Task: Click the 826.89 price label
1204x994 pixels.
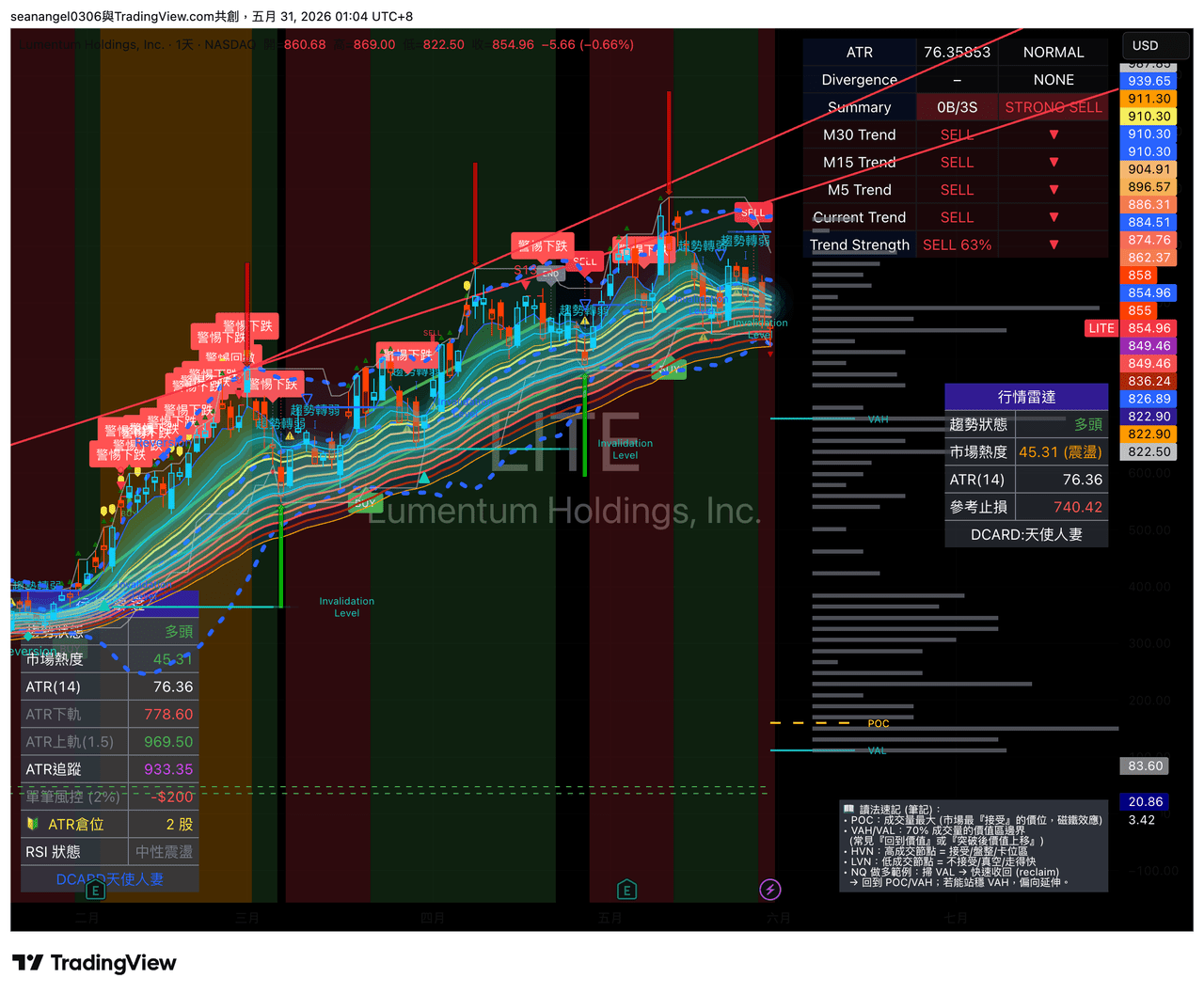Action: point(1149,399)
